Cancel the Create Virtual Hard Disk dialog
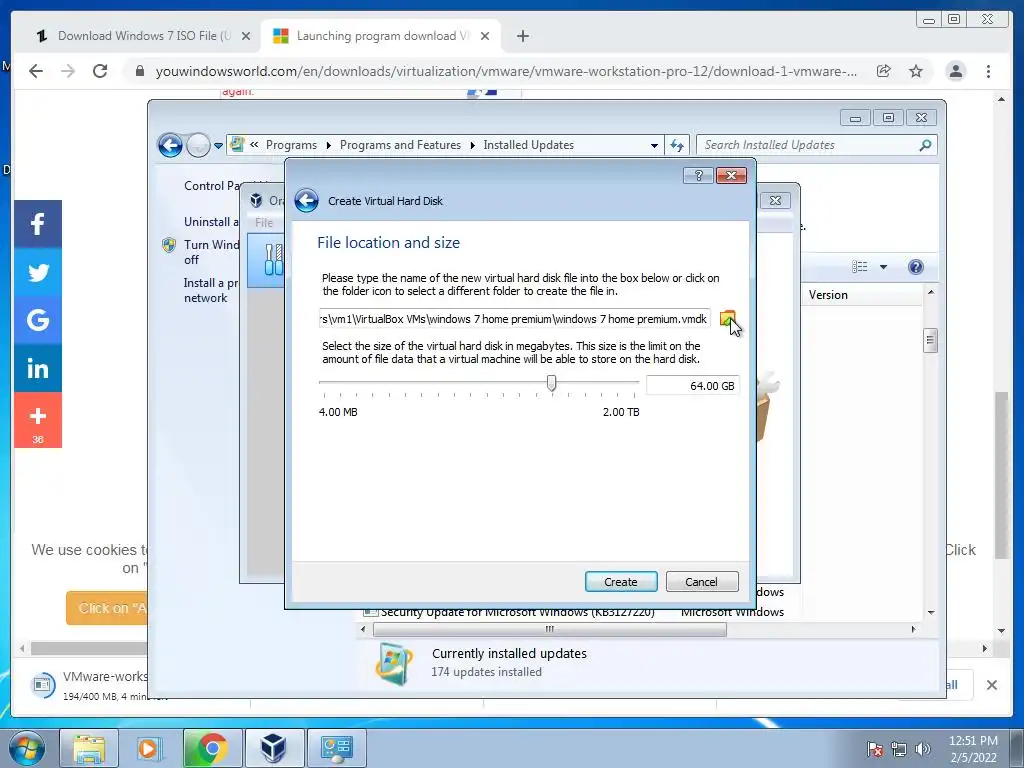Screen dimensions: 1024x768 701,581
